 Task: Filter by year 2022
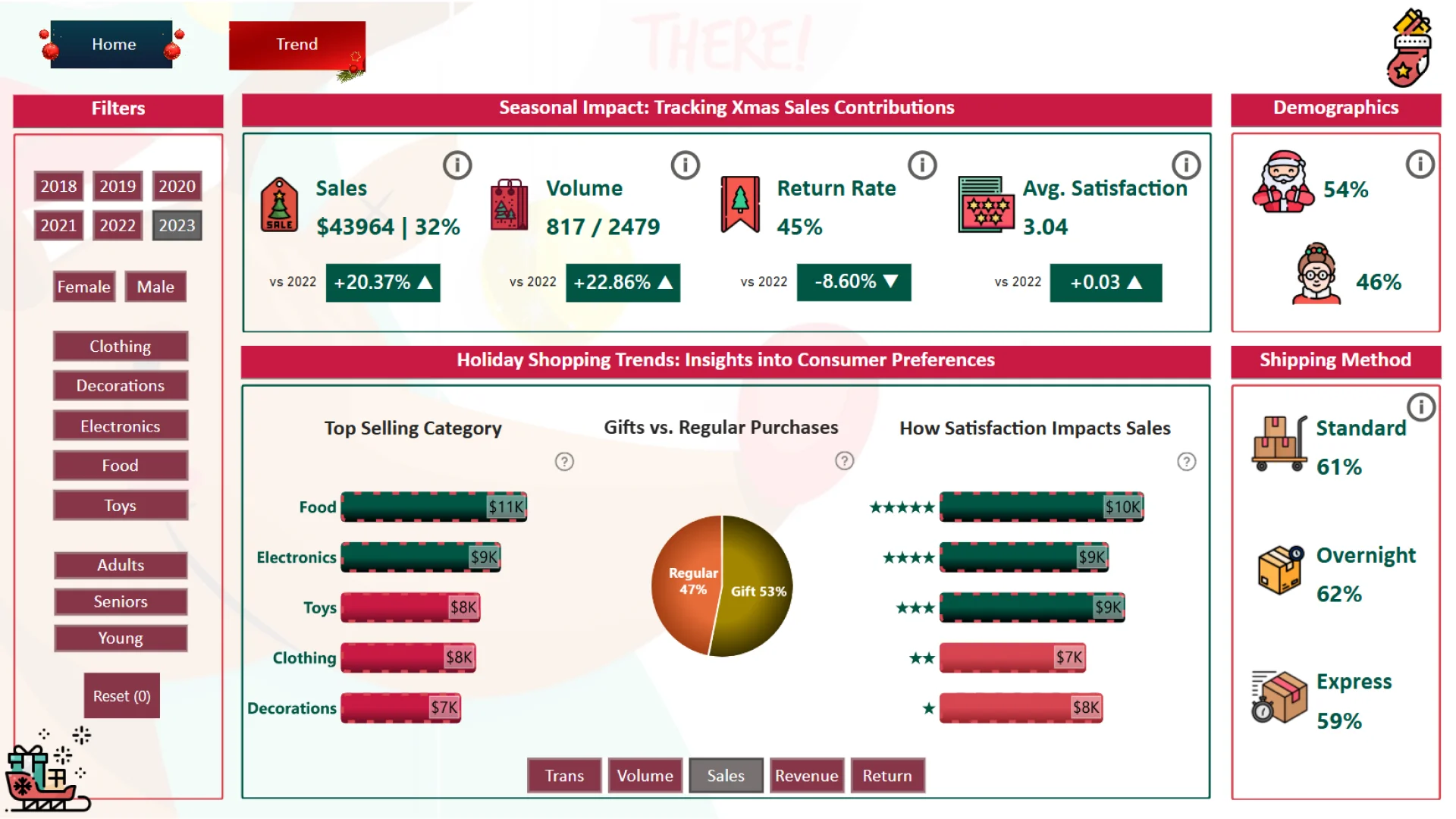click(118, 225)
